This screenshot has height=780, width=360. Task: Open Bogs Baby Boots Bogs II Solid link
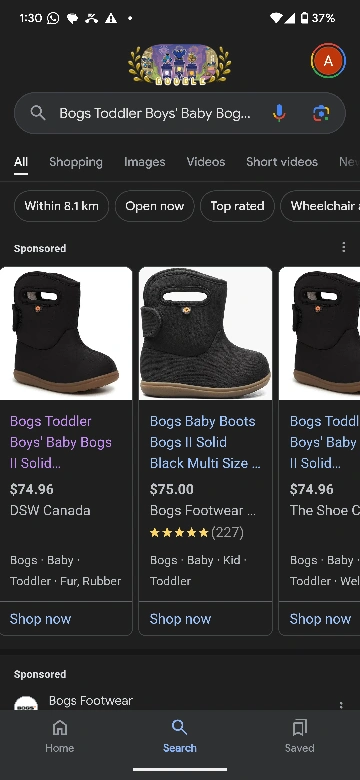pos(205,442)
